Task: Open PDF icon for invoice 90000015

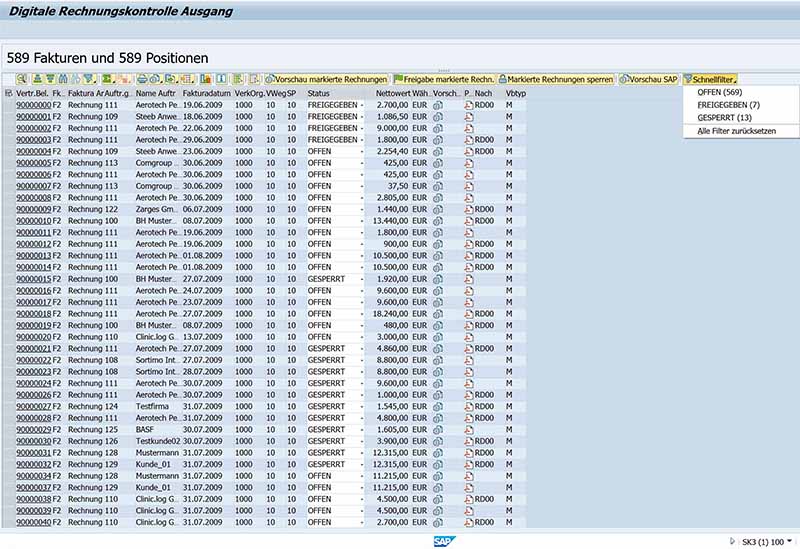Action: (468, 279)
